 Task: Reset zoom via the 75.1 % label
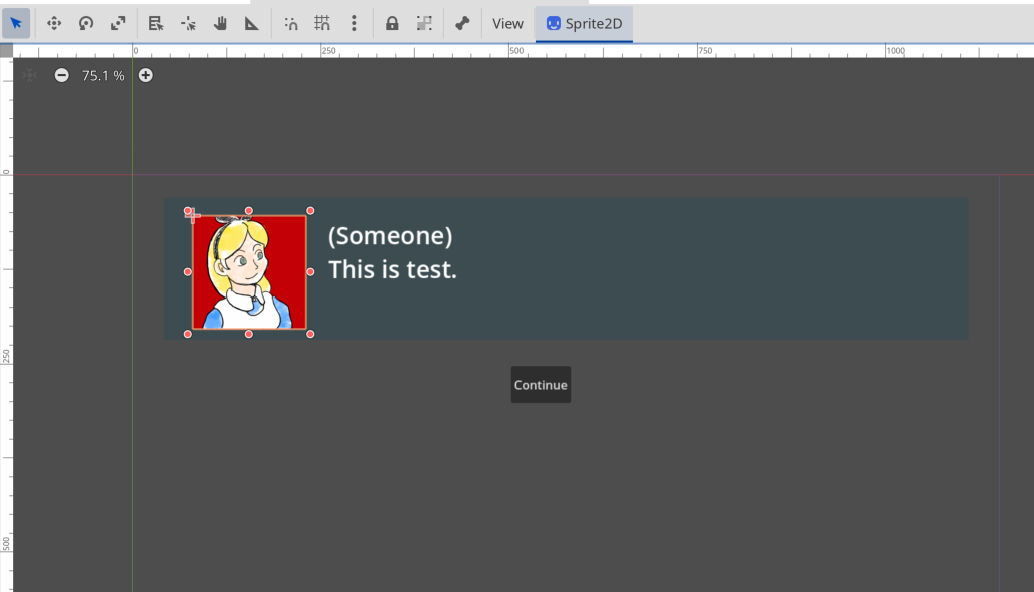point(103,76)
